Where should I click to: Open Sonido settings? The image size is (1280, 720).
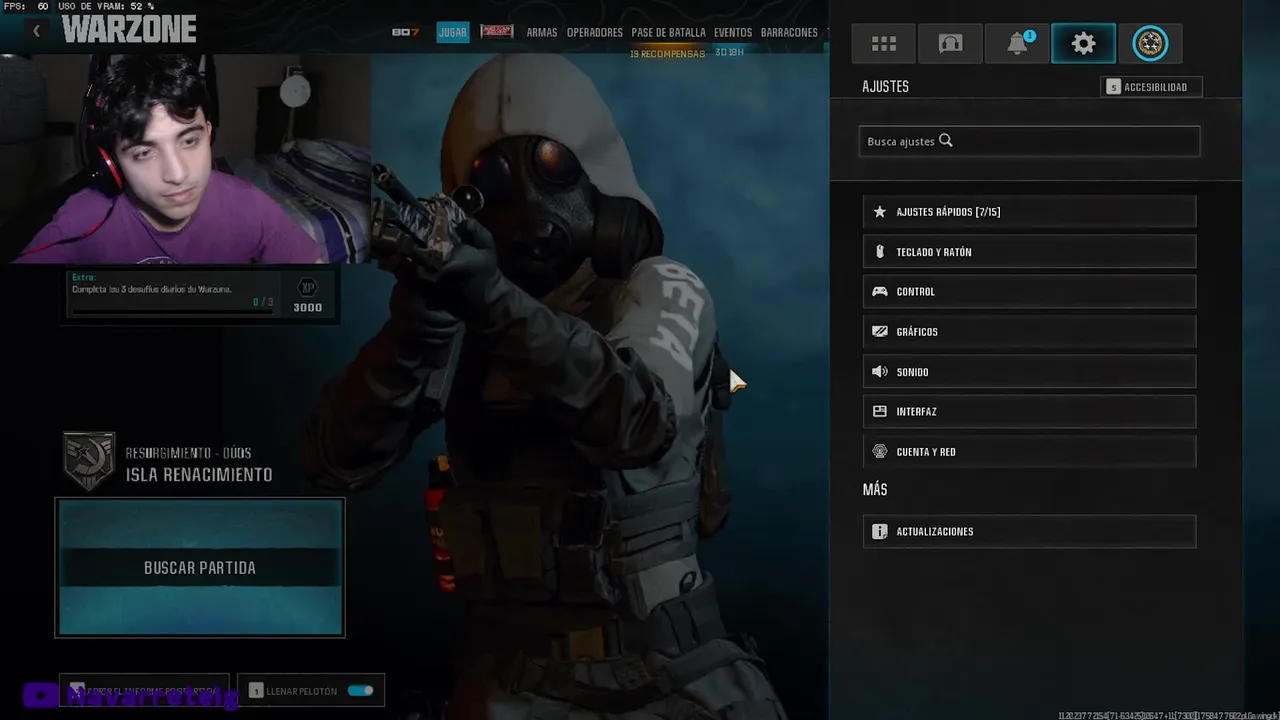1029,372
